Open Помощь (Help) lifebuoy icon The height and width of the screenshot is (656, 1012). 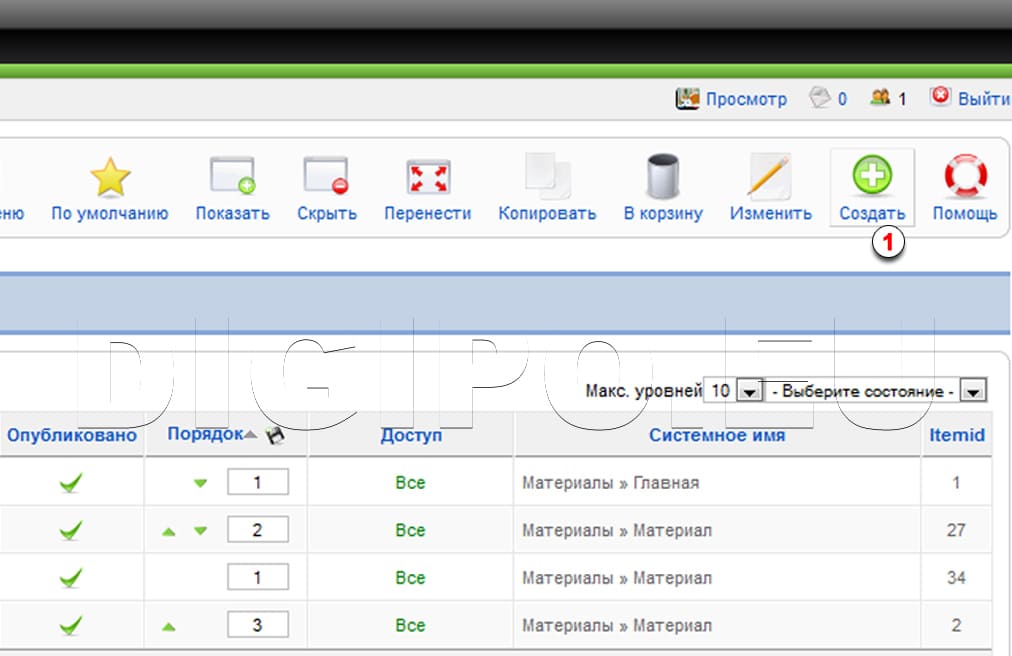[965, 178]
